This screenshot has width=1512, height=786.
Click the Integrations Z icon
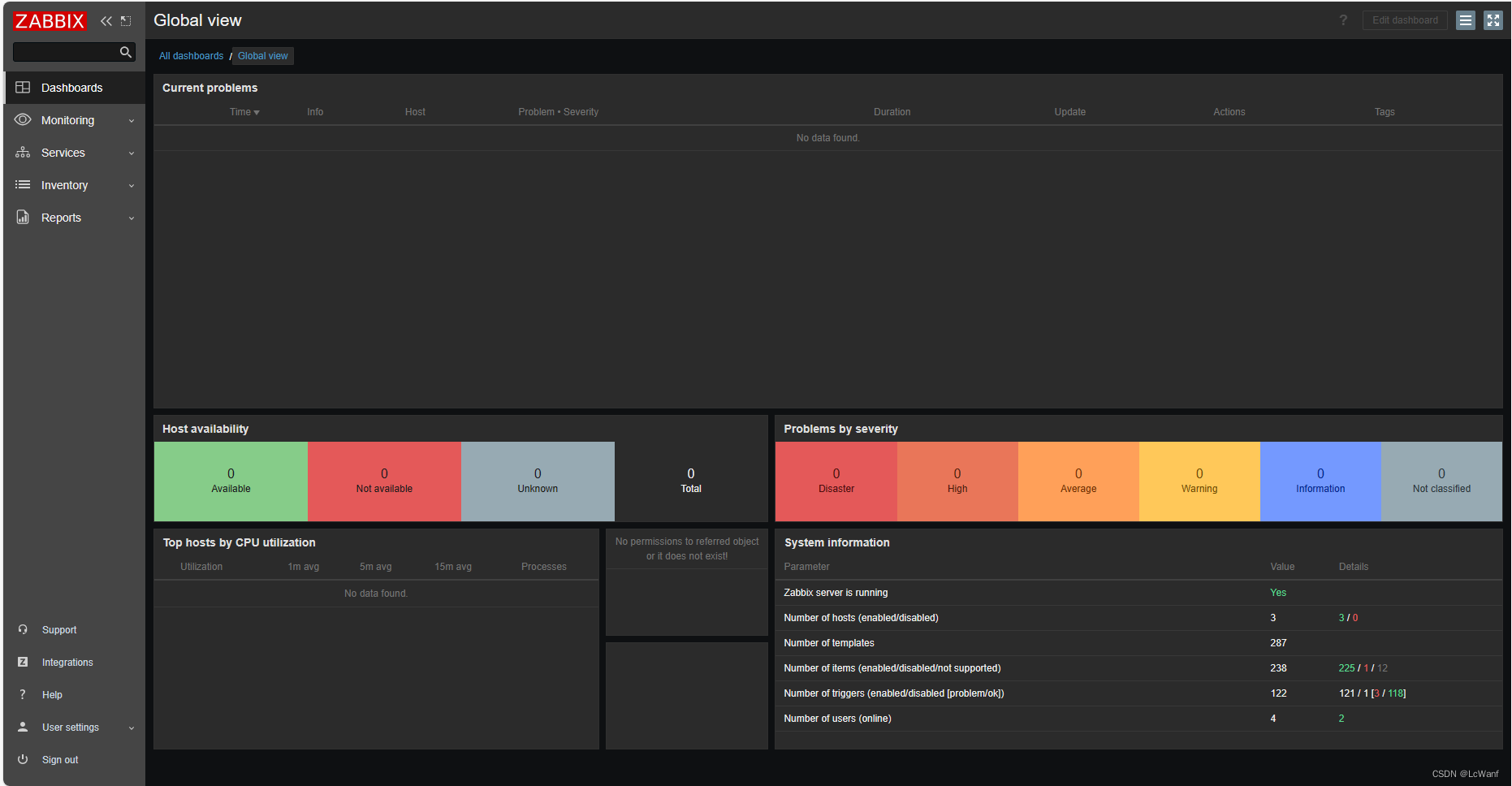coord(23,662)
